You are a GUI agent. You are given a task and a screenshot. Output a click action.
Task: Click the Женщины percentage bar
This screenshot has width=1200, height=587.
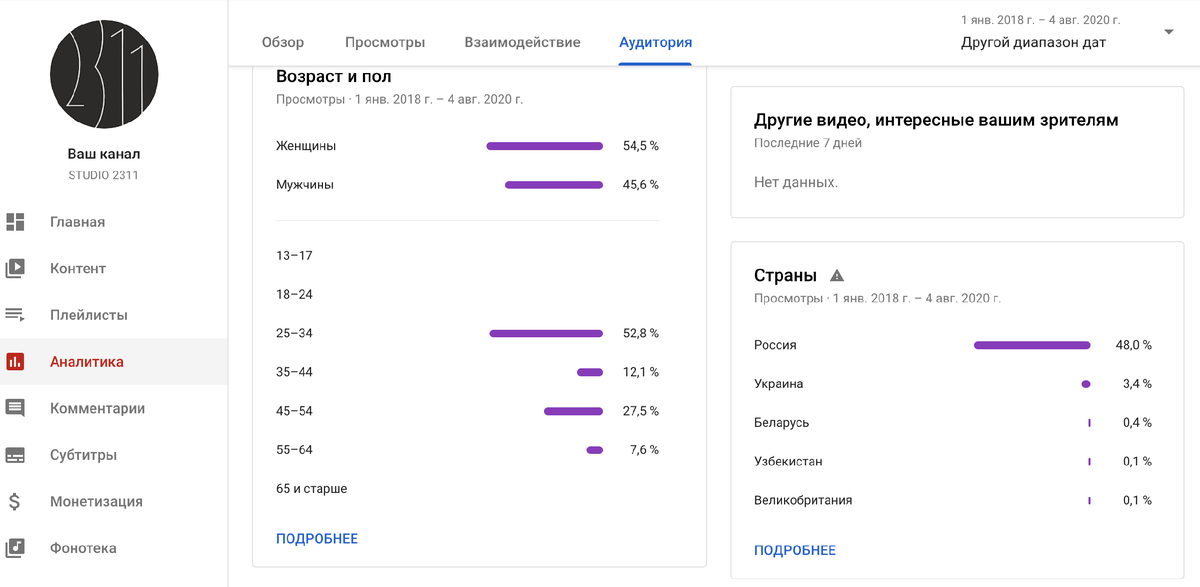[x=545, y=146]
